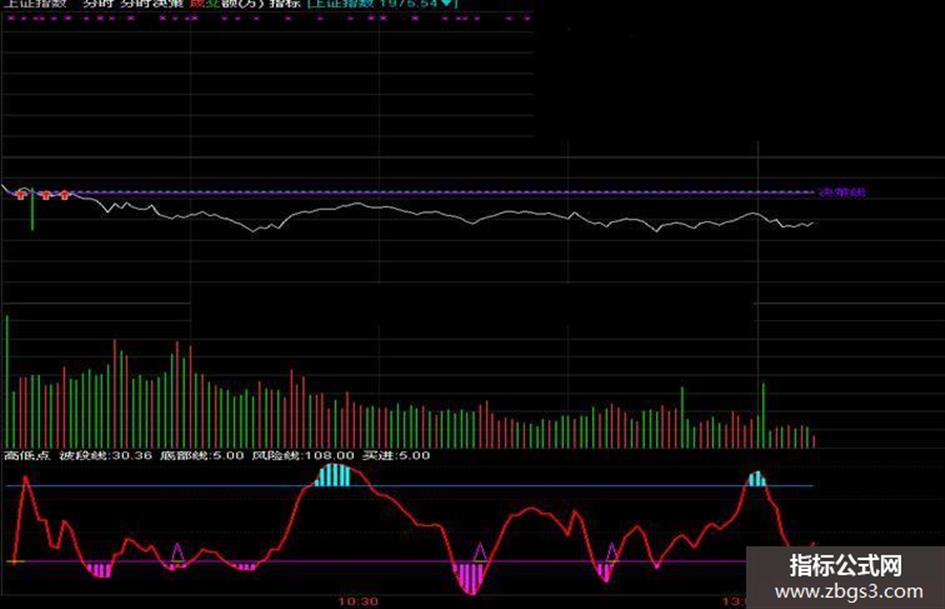Select the leftmost purple triangle buy signal
This screenshot has height=609, width=945.
pos(178,550)
